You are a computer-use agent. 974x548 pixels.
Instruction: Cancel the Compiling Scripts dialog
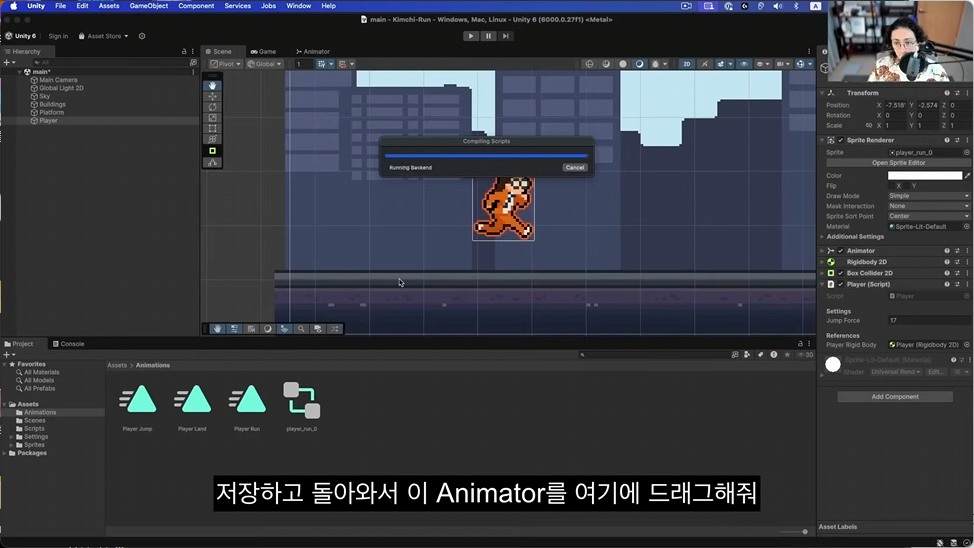coord(575,168)
